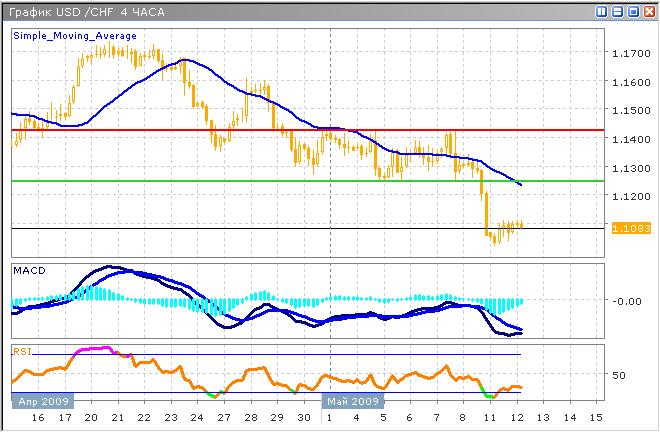Click the MACD -0.00 axis label
The height and width of the screenshot is (432, 660).
pyautogui.click(x=627, y=300)
